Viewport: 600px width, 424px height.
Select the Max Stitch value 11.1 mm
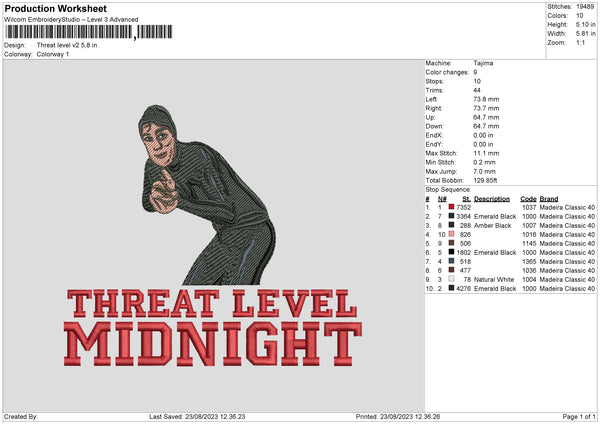pyautogui.click(x=486, y=153)
